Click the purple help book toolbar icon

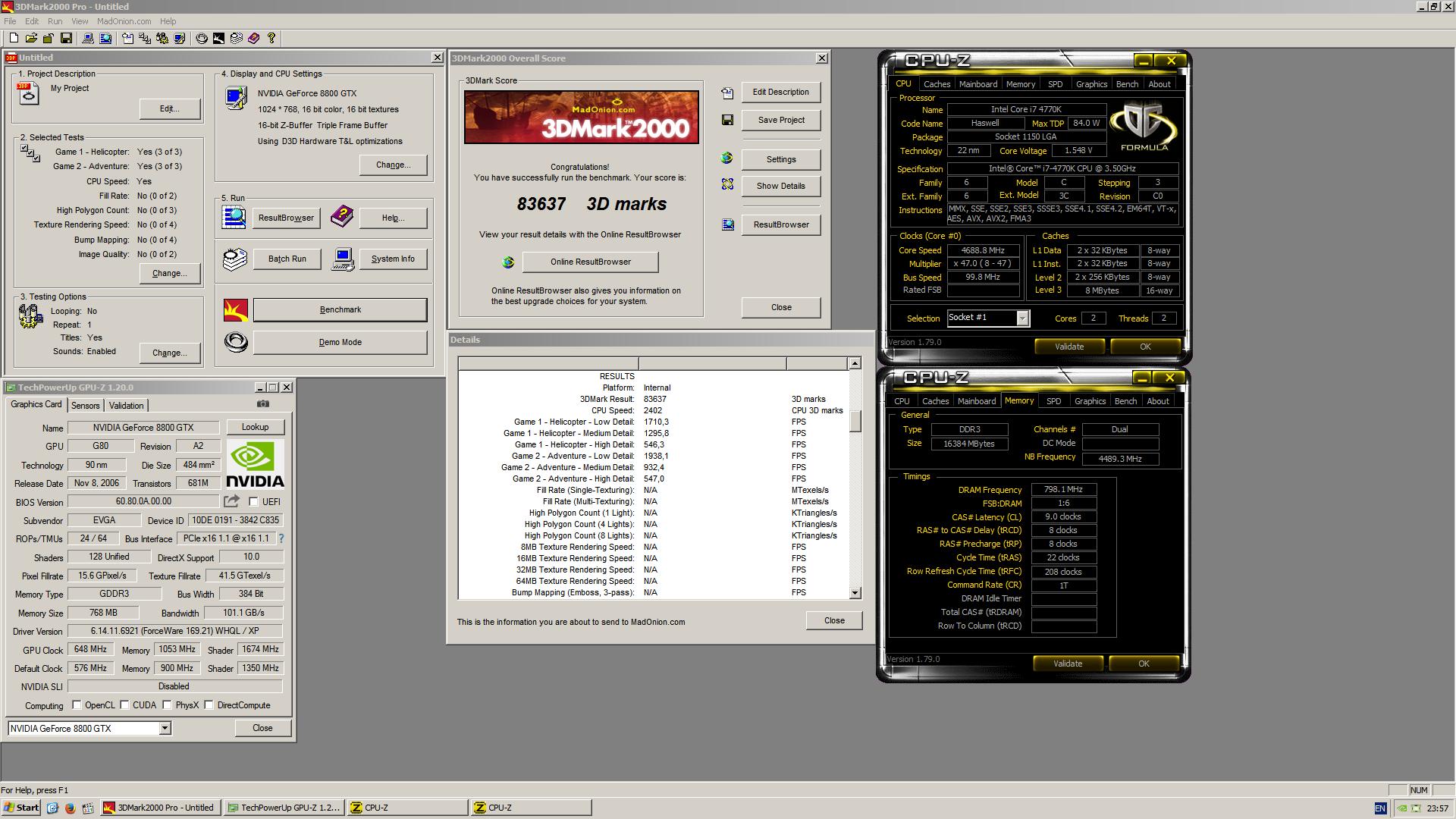coord(253,38)
